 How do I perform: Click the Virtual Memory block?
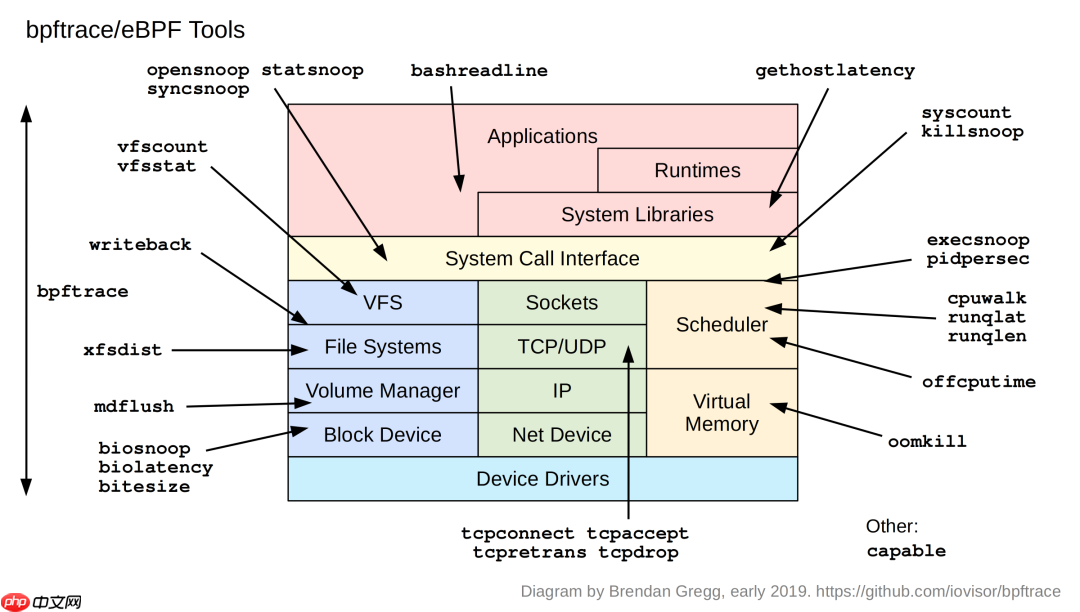[722, 413]
